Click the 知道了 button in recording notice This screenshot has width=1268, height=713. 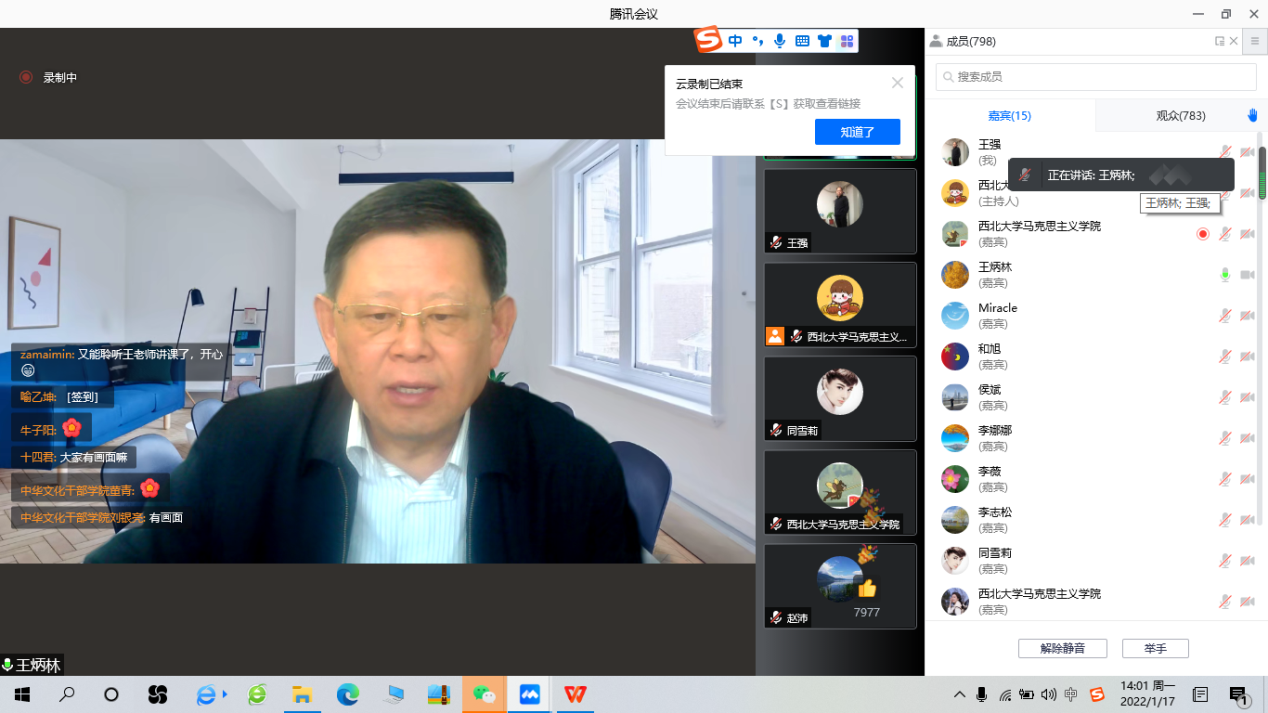(857, 132)
